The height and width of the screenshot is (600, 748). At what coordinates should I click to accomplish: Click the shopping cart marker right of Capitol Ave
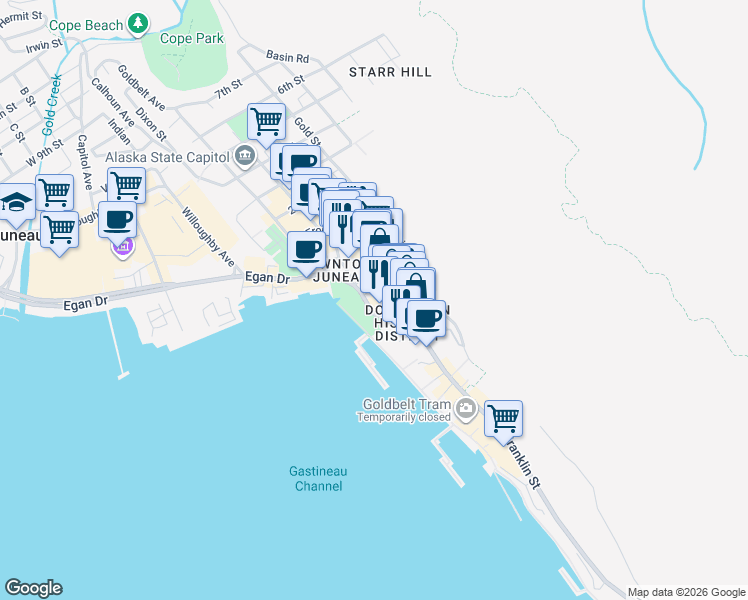126,186
